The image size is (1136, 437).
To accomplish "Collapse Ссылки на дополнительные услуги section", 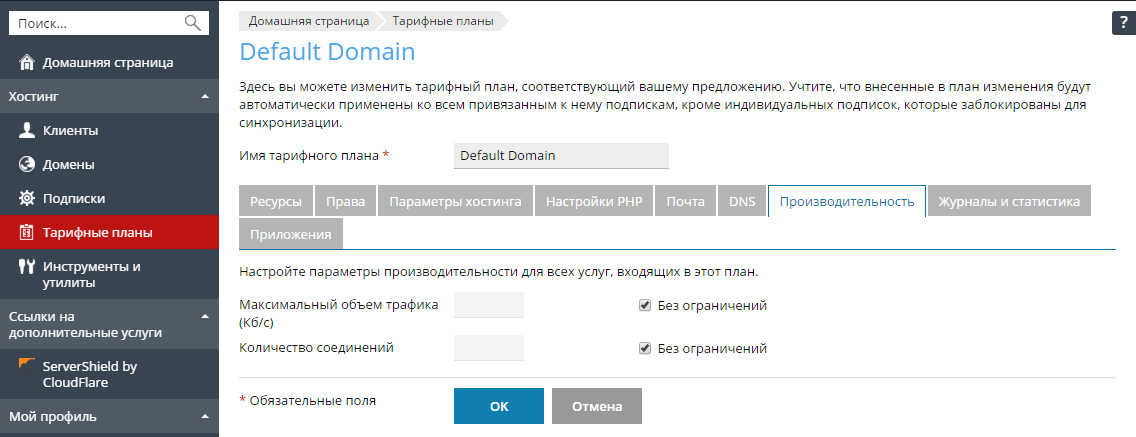I will (204, 317).
